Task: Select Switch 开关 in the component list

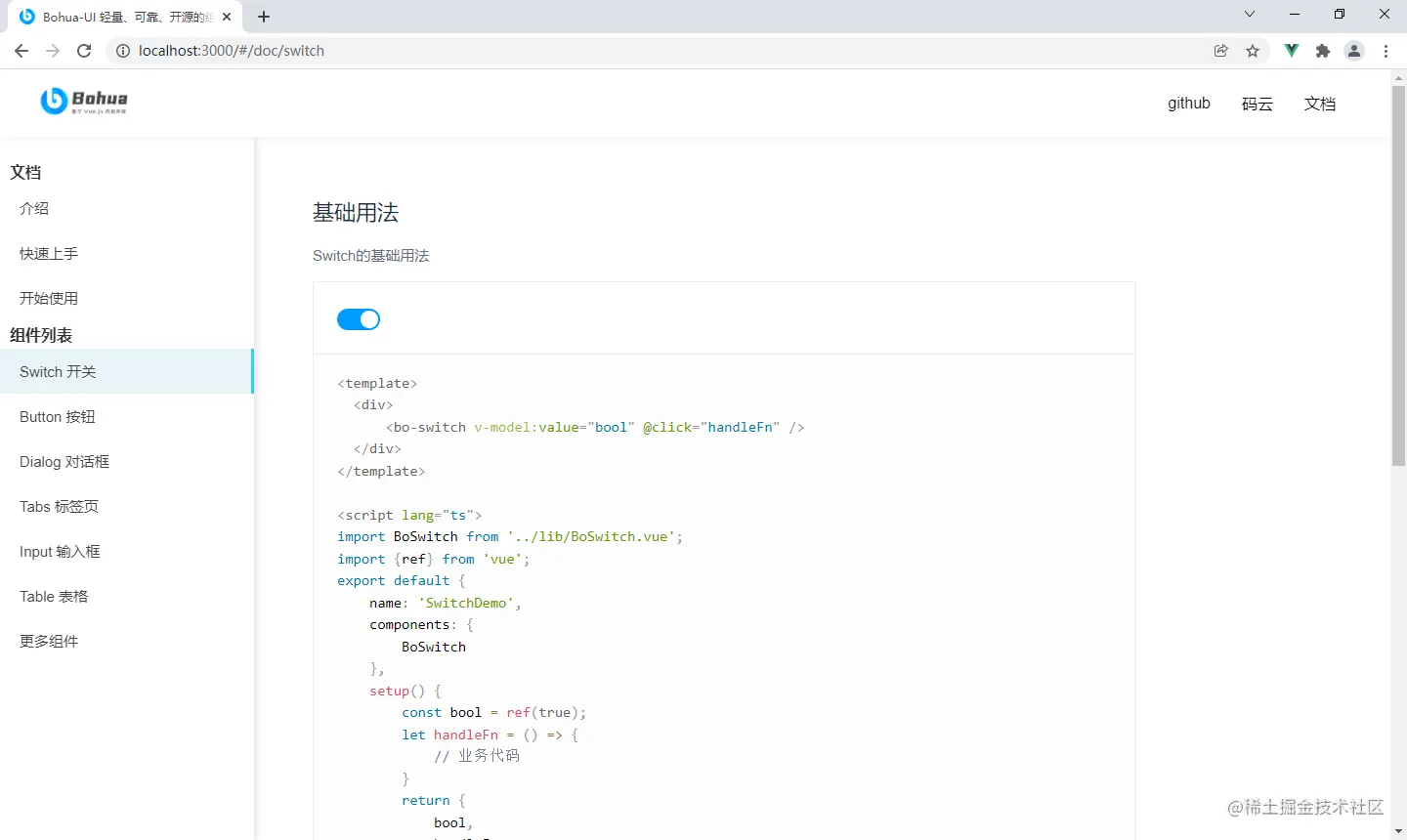Action: pyautogui.click(x=127, y=371)
